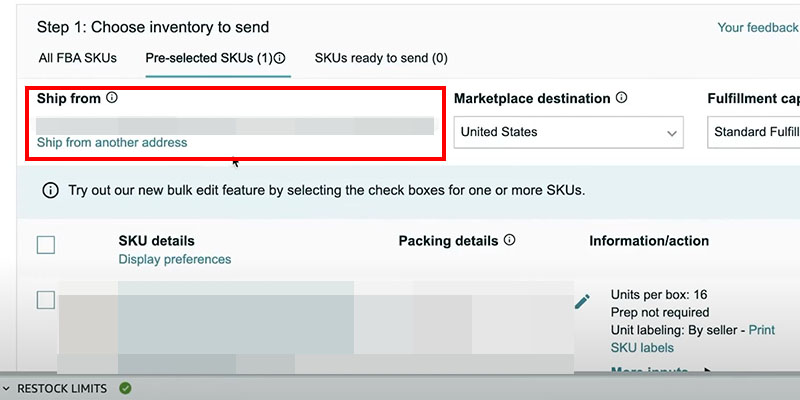Click the Packing details info icon

tap(510, 241)
